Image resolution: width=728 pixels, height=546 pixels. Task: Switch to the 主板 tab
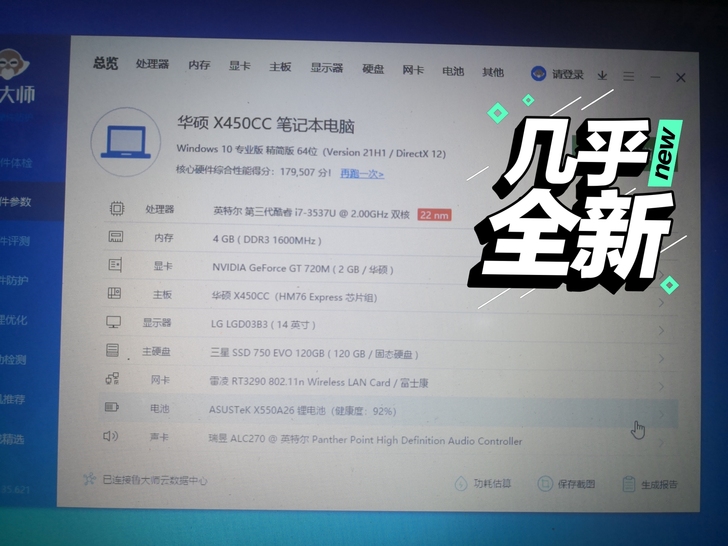(x=280, y=67)
